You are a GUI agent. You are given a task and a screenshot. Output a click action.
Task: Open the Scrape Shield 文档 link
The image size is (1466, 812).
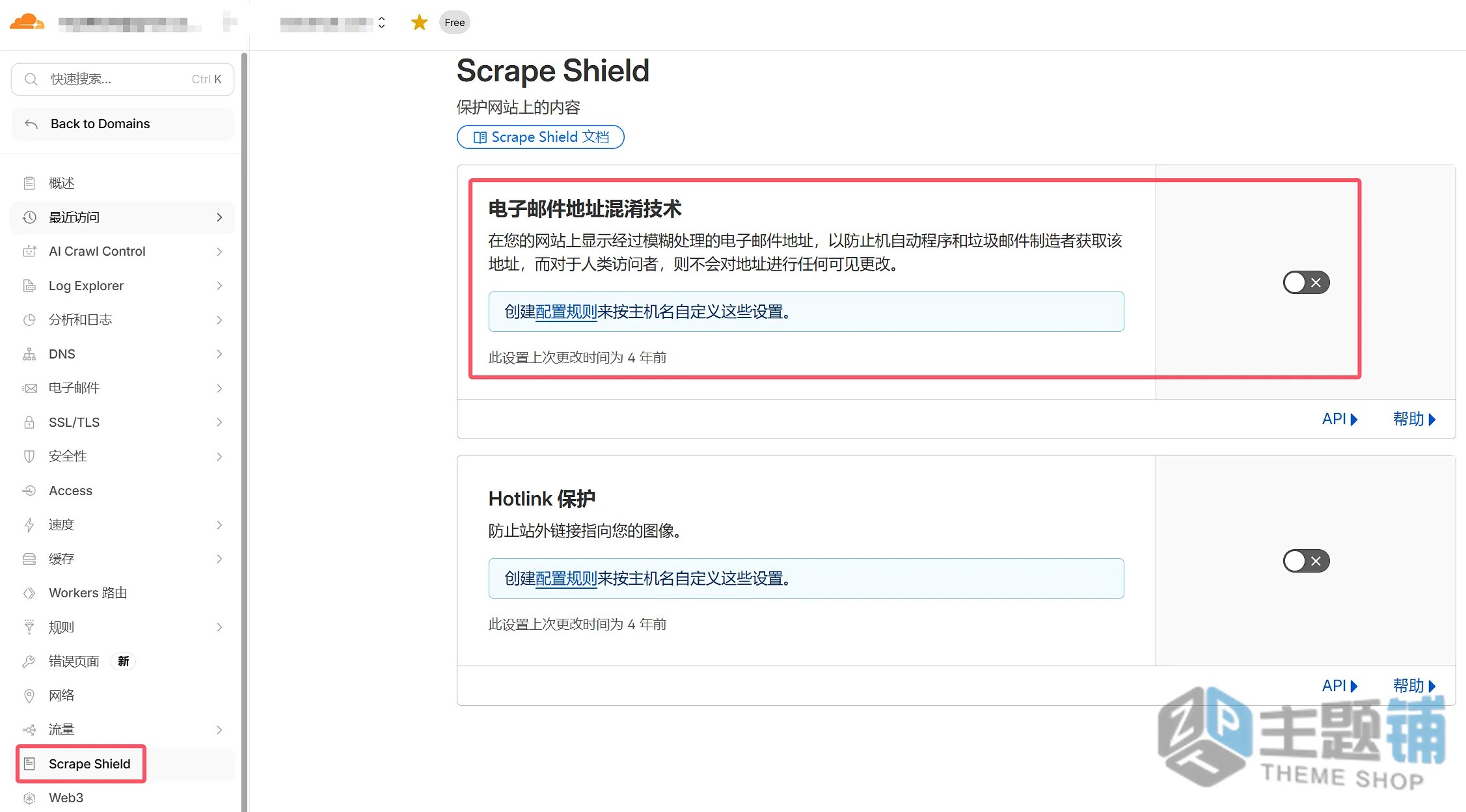click(x=540, y=137)
